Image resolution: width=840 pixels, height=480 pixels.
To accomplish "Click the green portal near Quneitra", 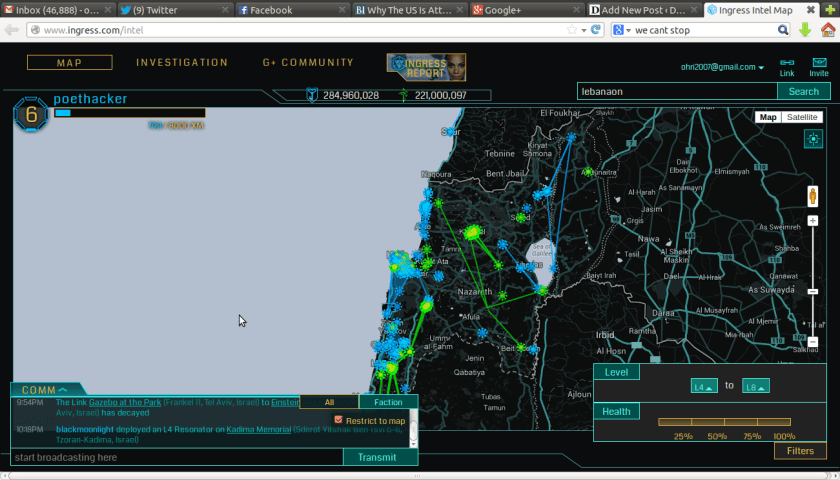I will click(588, 172).
